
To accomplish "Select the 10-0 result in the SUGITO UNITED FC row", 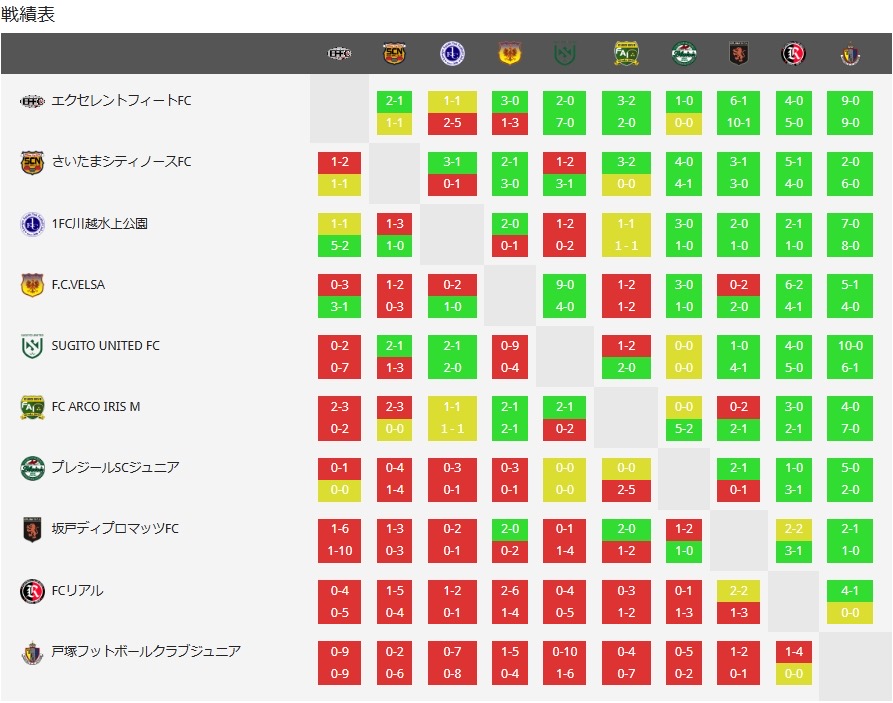I will click(850, 346).
